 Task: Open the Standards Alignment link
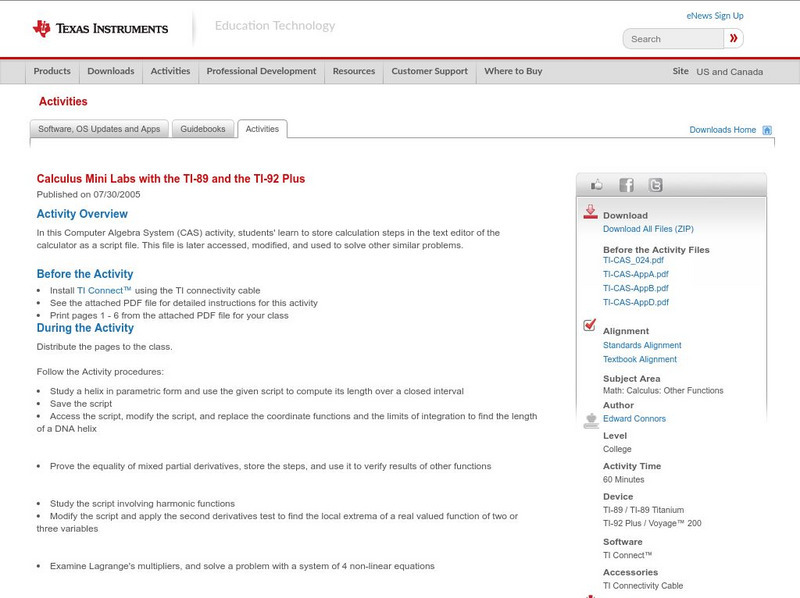click(x=642, y=345)
